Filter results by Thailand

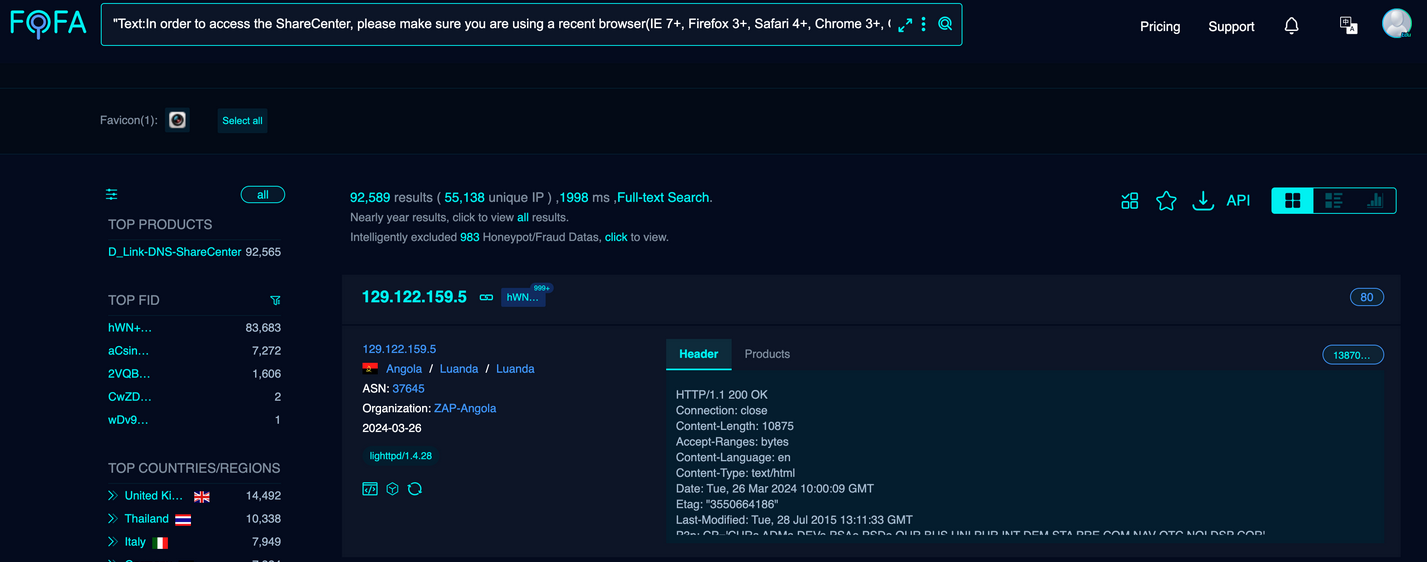tap(147, 519)
